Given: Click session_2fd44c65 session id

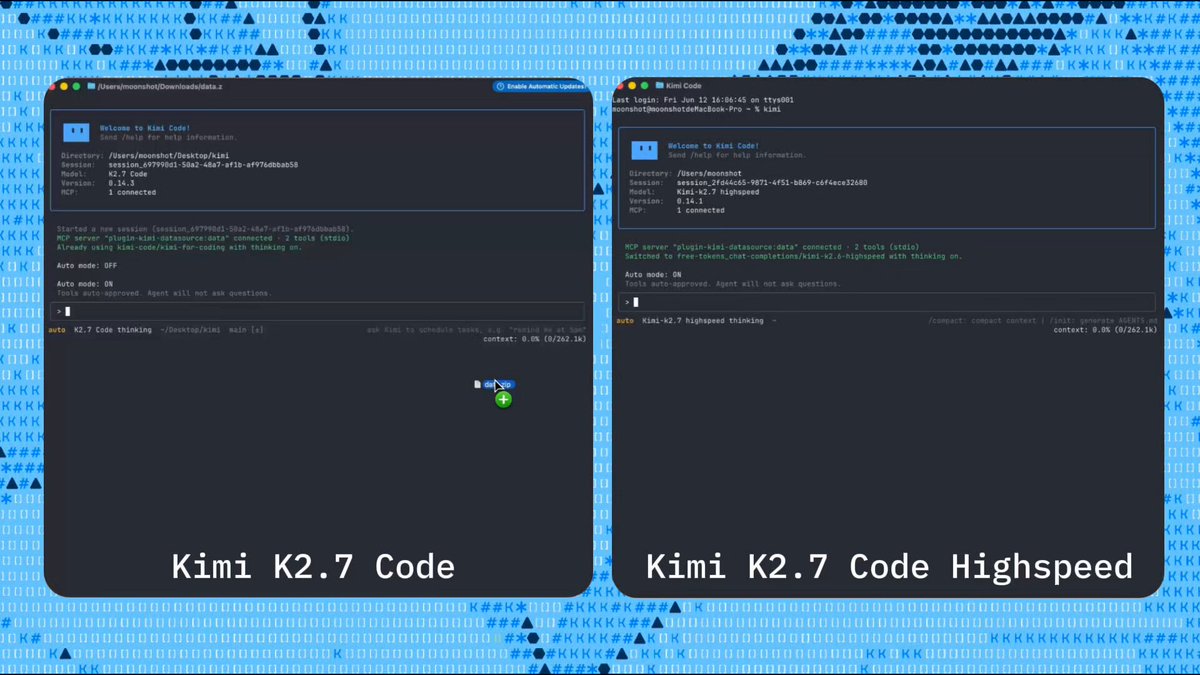Looking at the screenshot, I should (771, 183).
